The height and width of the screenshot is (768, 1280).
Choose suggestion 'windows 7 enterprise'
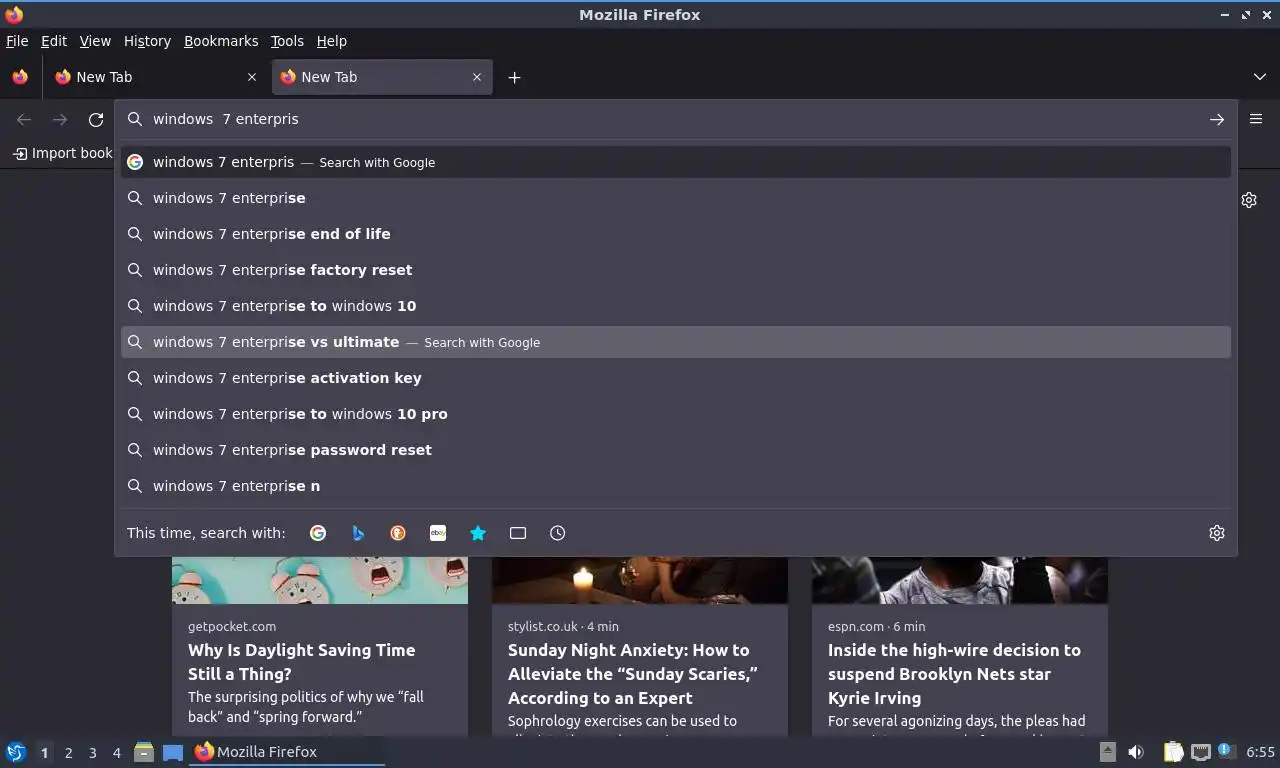click(x=676, y=198)
